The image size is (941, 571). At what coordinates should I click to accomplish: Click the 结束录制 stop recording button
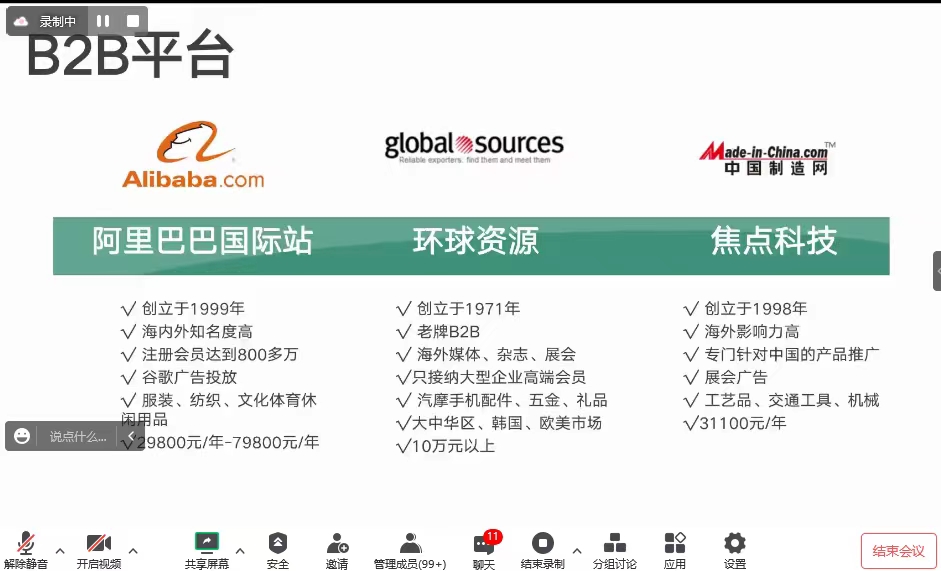542,549
